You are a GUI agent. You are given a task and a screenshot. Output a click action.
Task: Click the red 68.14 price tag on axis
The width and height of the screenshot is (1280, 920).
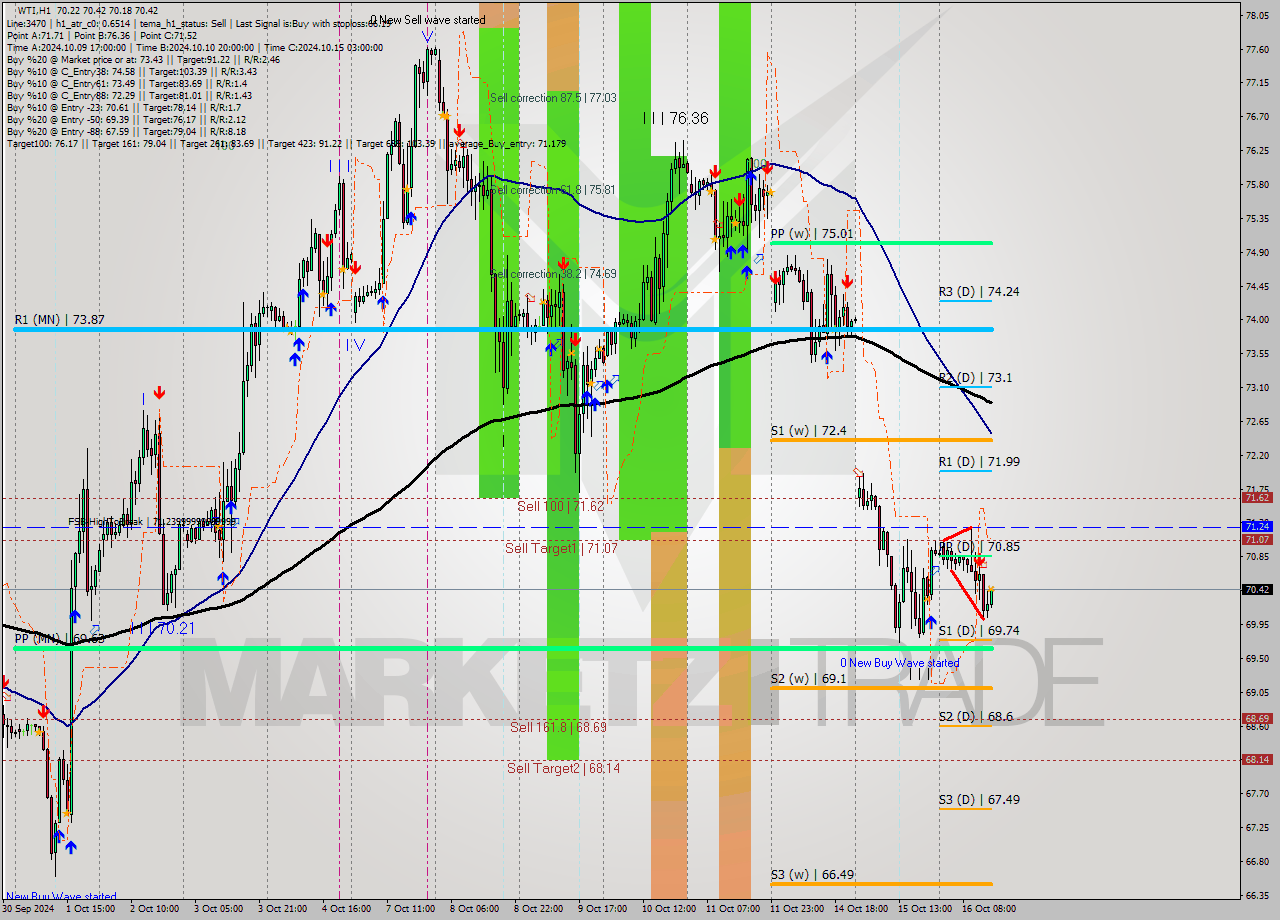click(1257, 759)
